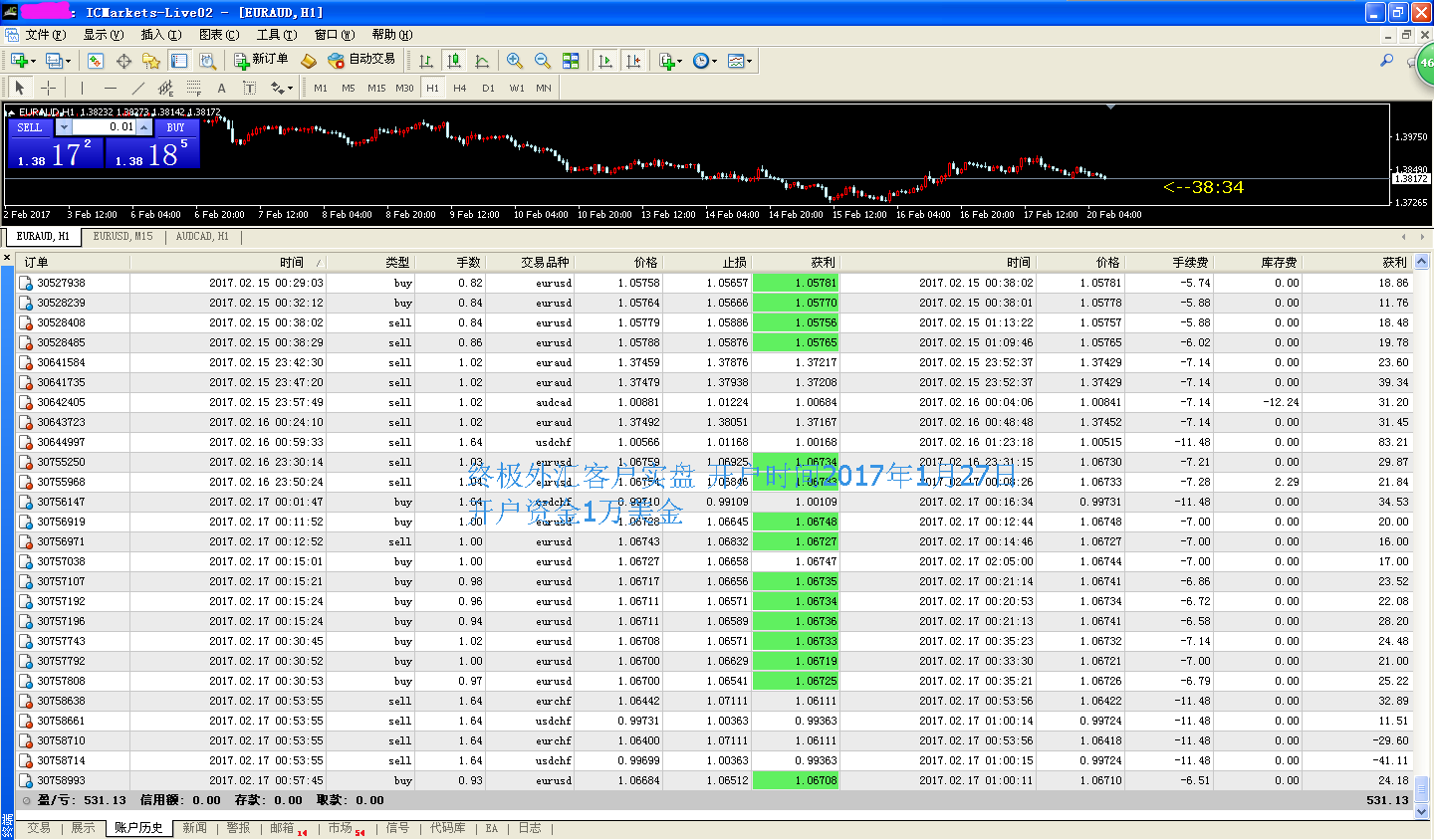Select the equidistant channel tool
This screenshot has width=1434, height=840.
tap(165, 88)
